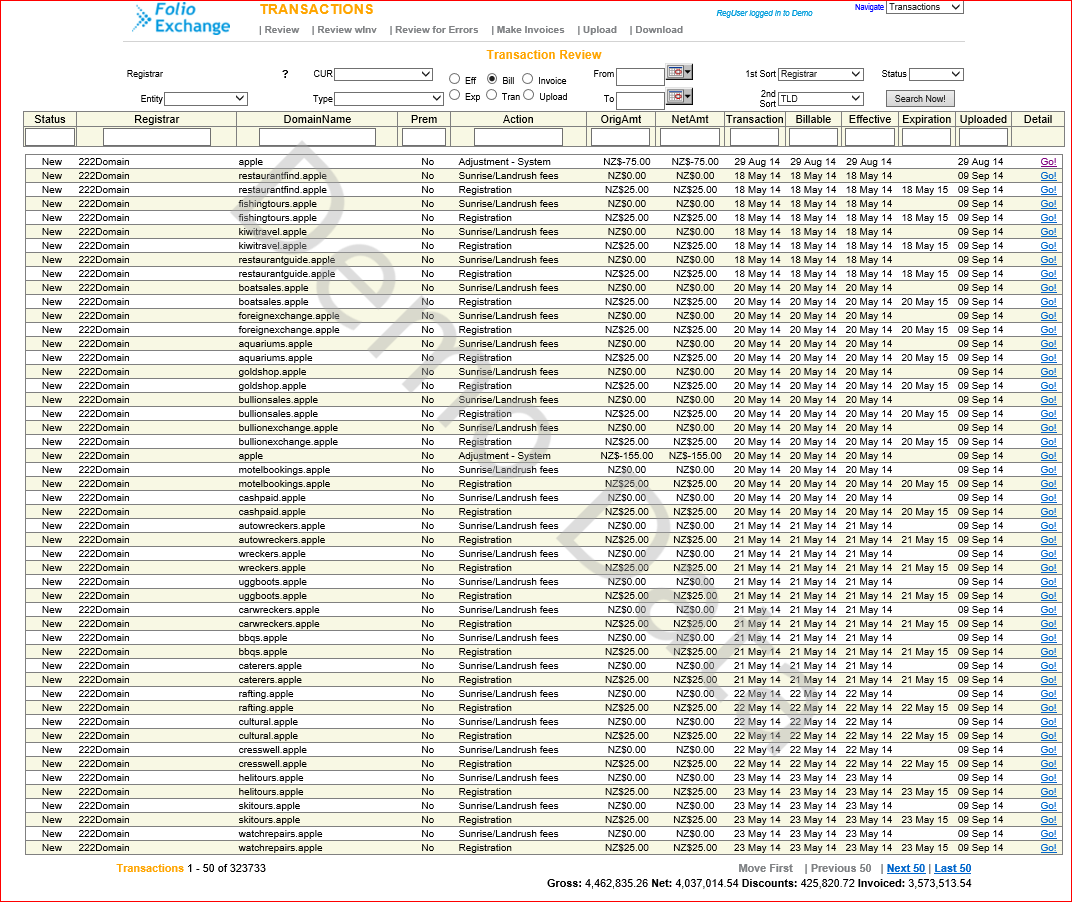The image size is (1072, 902).
Task: Open the From date calendar picker
Action: [x=680, y=72]
